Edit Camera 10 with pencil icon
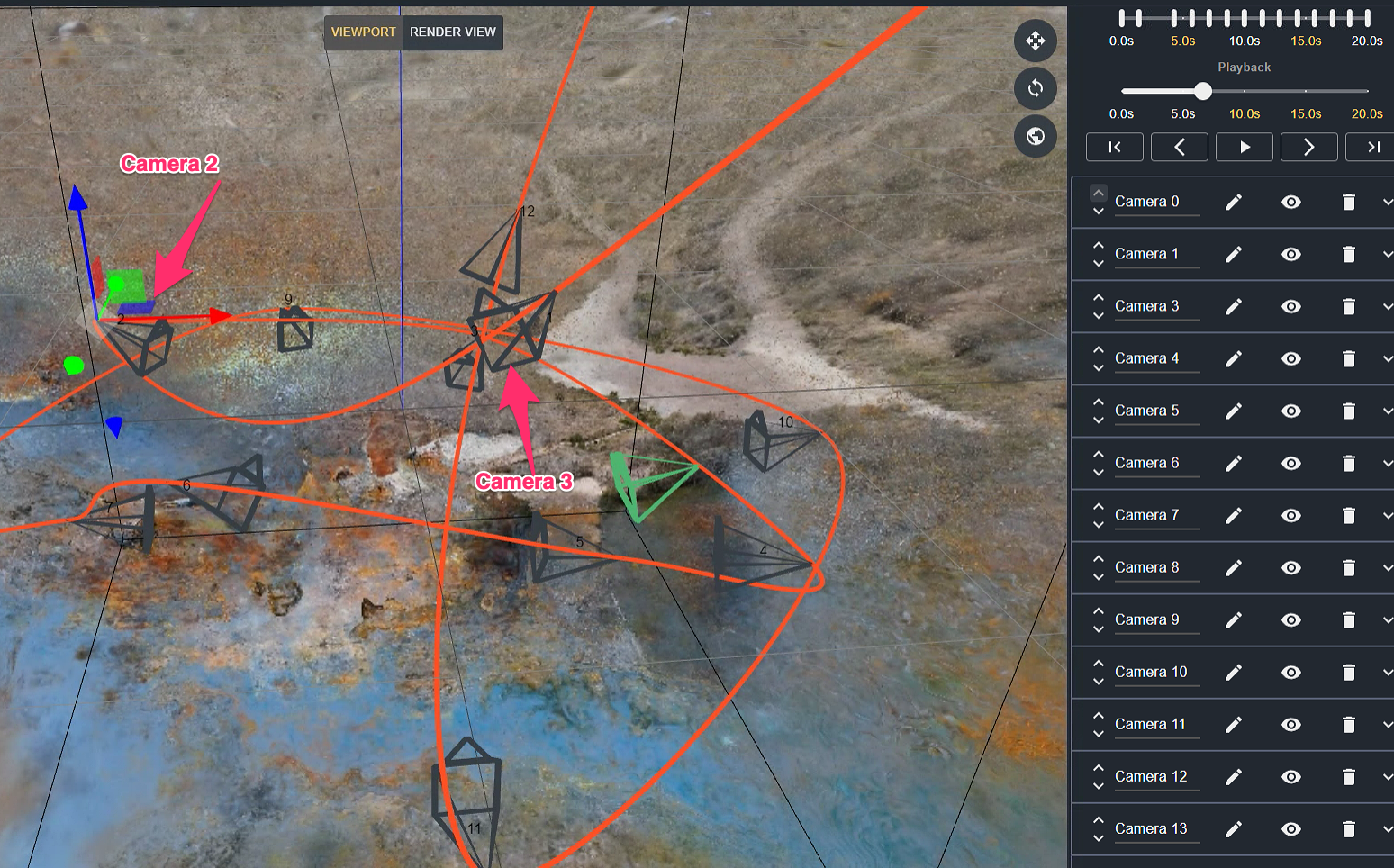This screenshot has width=1394, height=868. (1234, 672)
